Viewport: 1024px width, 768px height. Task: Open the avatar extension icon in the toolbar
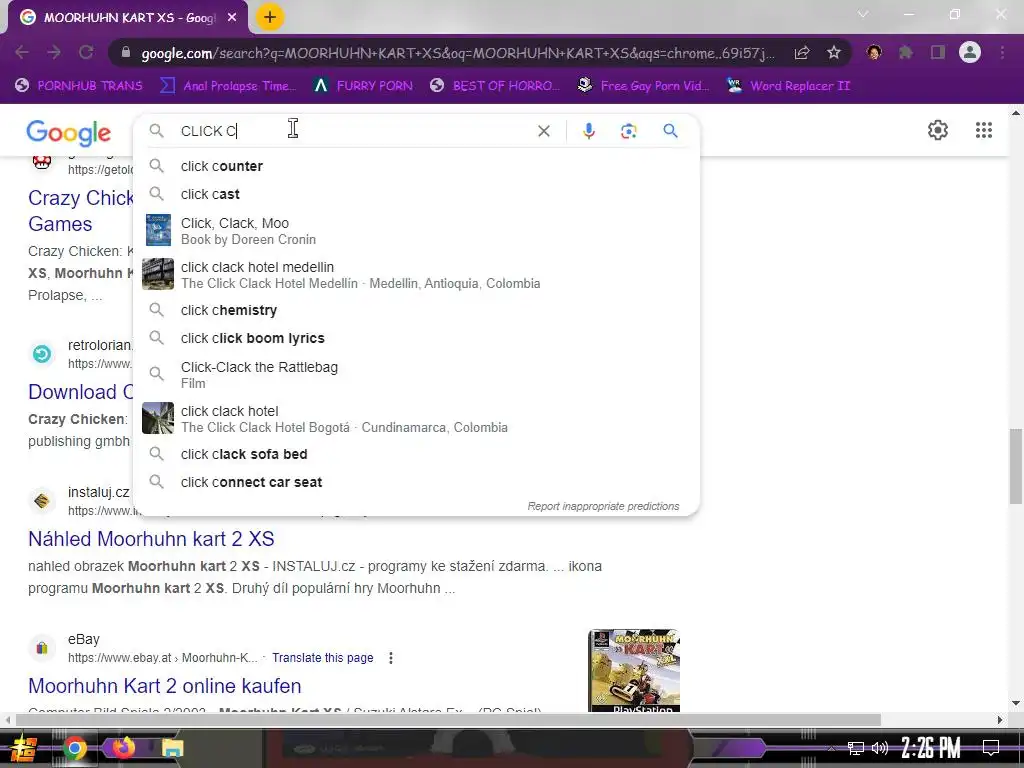click(874, 52)
